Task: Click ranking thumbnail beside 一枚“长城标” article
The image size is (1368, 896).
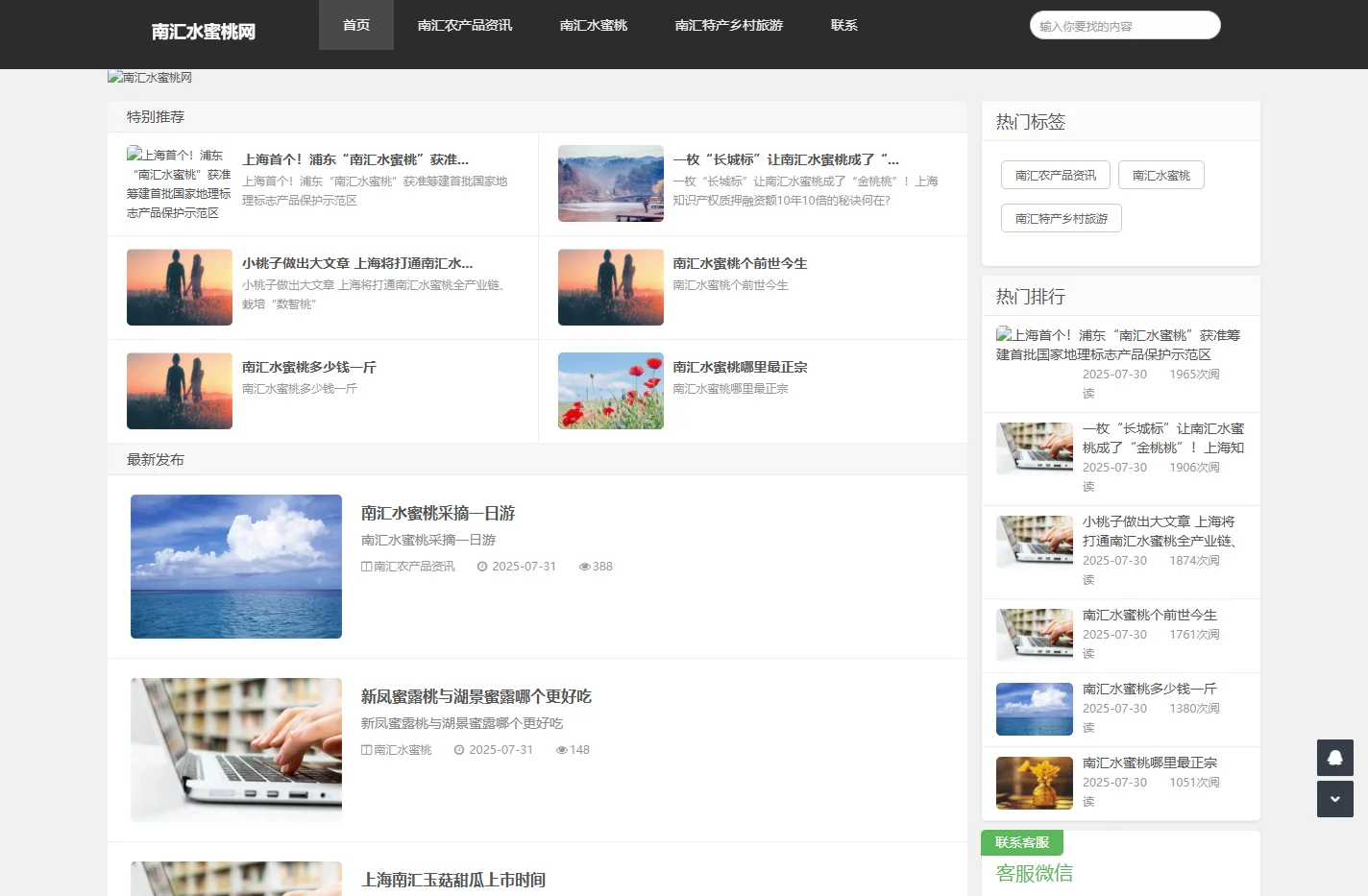Action: tap(1035, 448)
